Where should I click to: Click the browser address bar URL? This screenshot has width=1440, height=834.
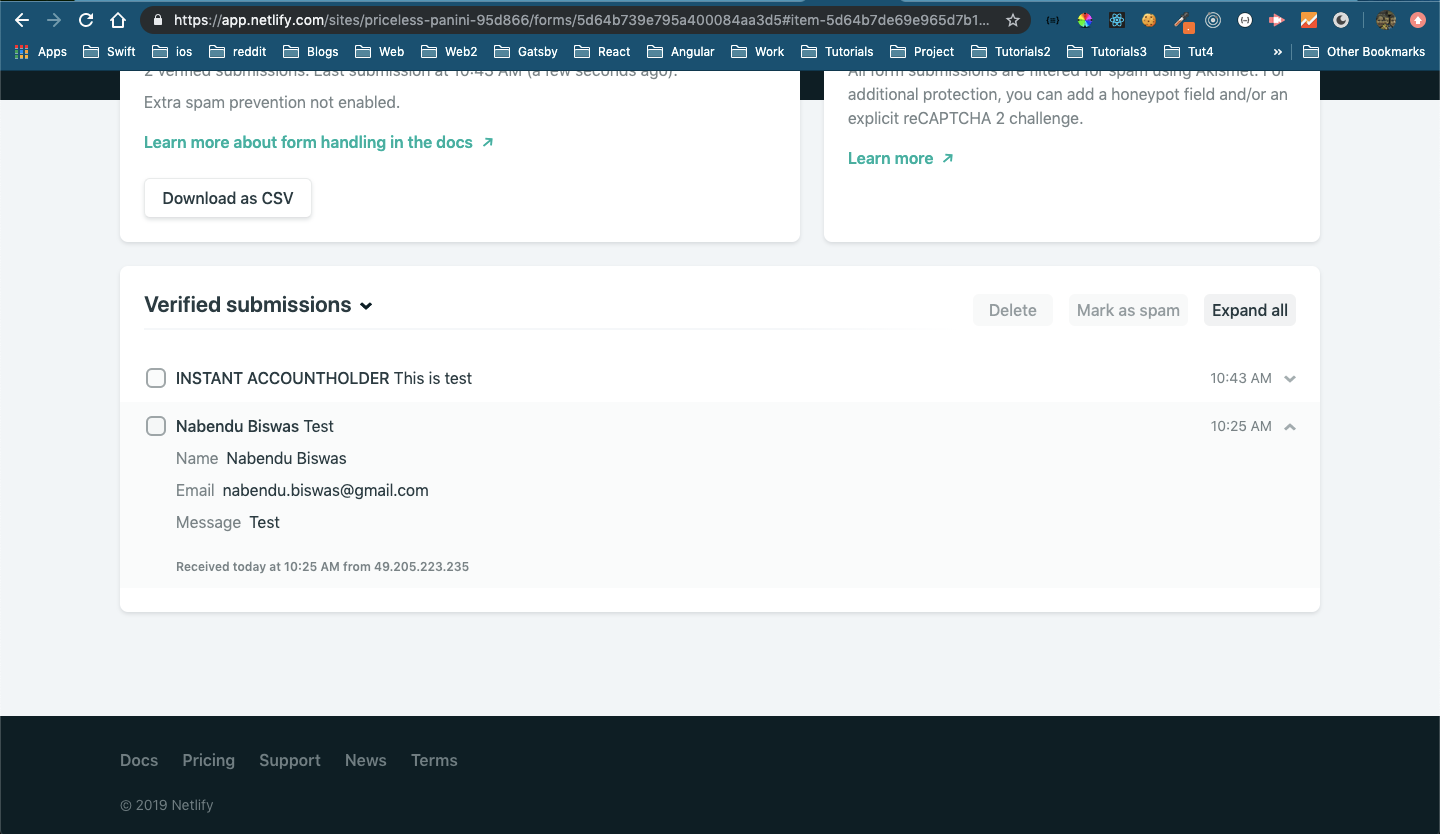click(x=581, y=20)
